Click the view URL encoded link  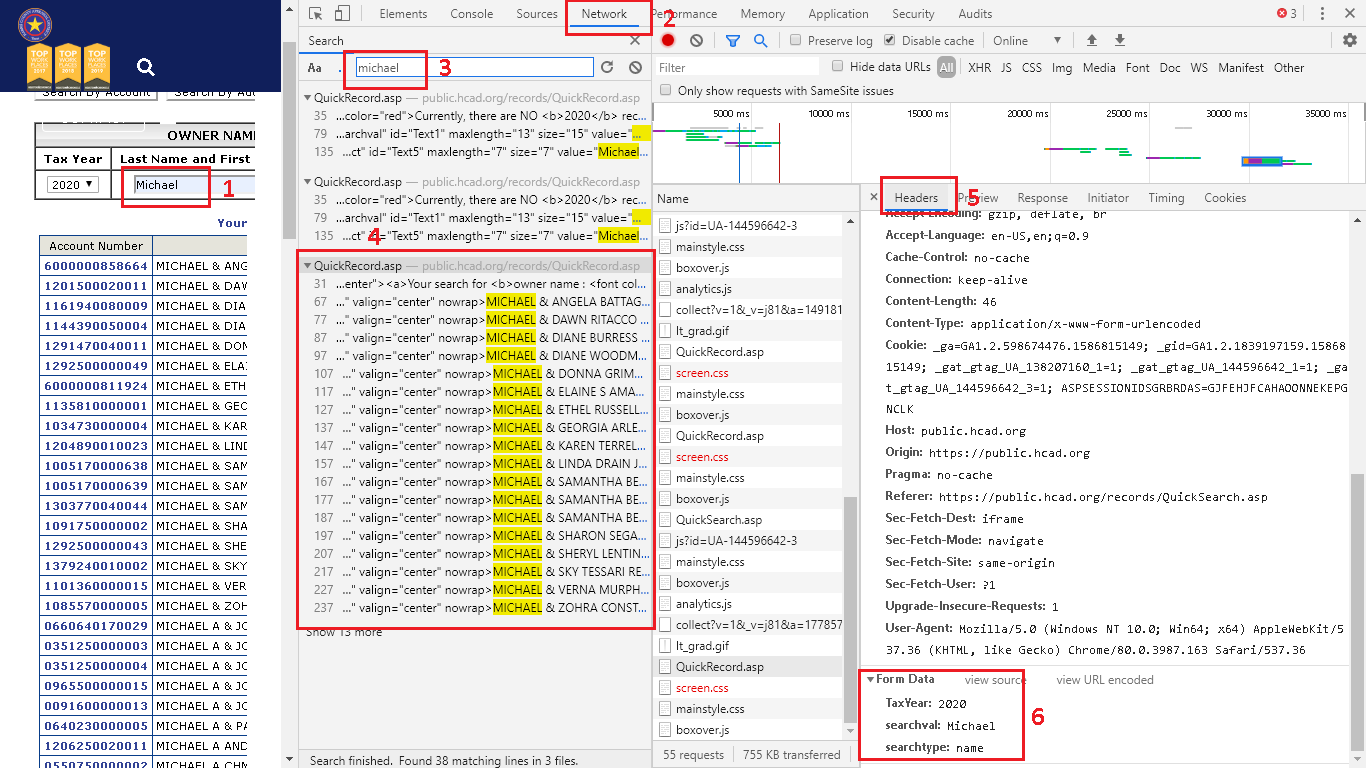point(1105,680)
